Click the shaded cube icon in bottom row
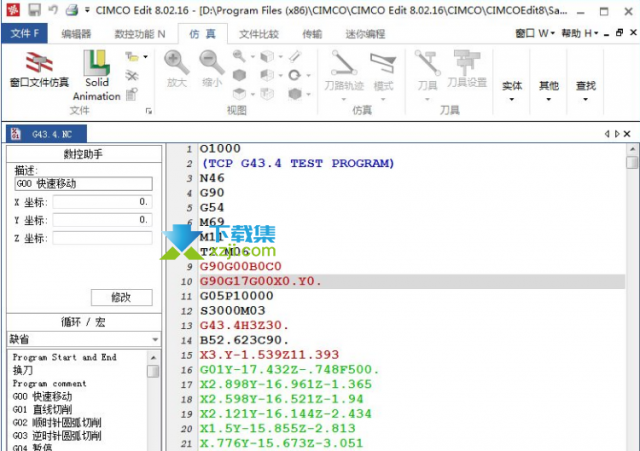This screenshot has height=451, width=640. click(294, 94)
